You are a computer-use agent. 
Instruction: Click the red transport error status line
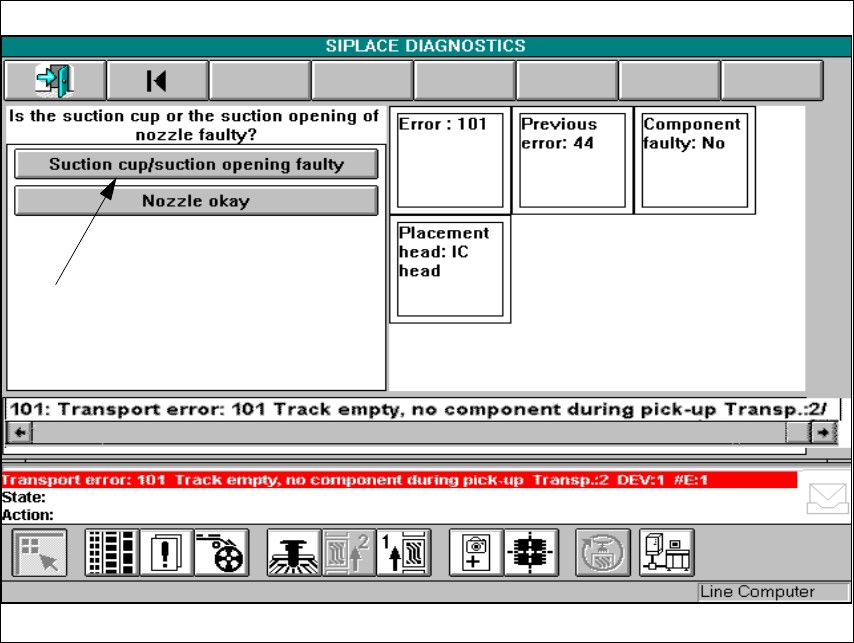click(399, 480)
